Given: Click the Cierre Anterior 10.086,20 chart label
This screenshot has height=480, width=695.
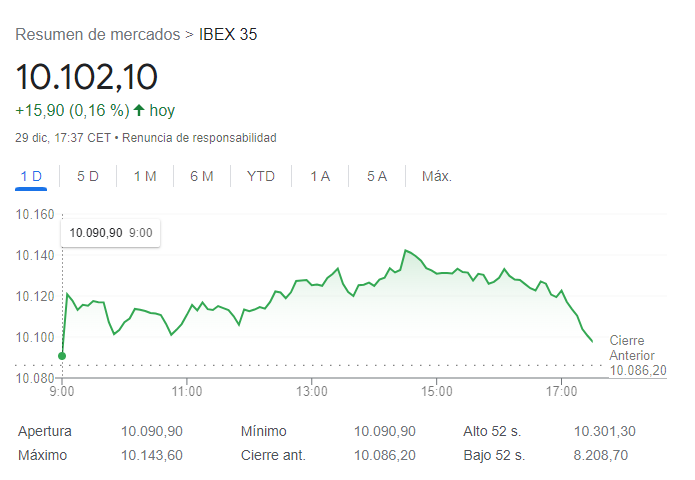Looking at the screenshot, I should [x=637, y=355].
